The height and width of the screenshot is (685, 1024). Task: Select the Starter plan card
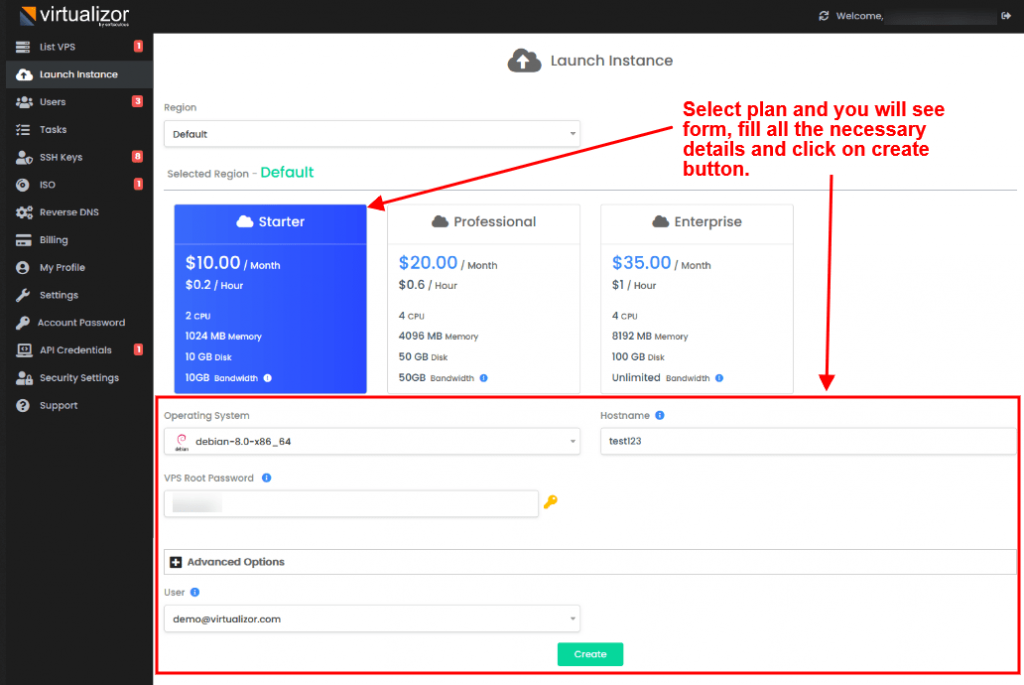(x=270, y=297)
